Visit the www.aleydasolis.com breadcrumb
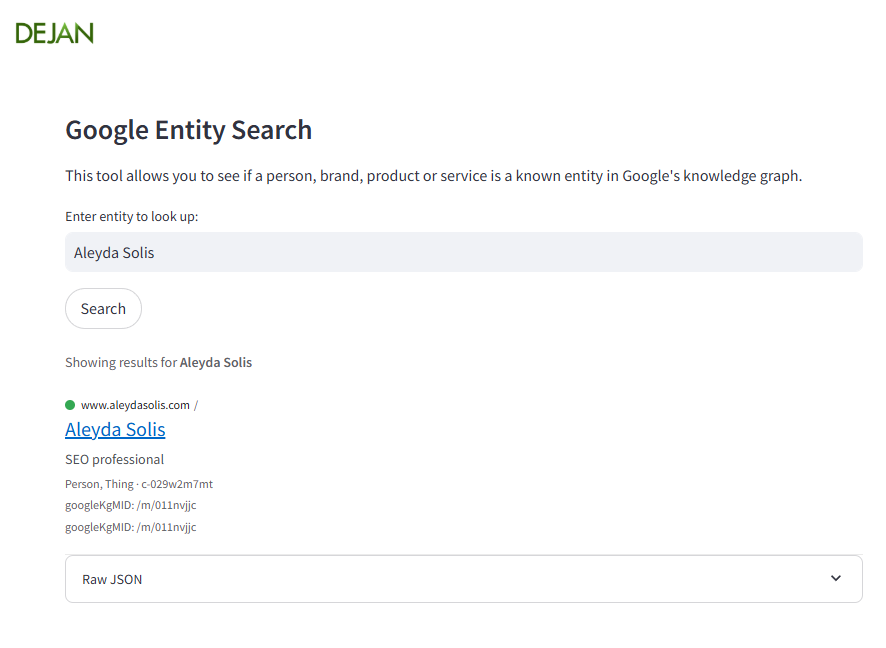This screenshot has height=648, width=886. (134, 405)
